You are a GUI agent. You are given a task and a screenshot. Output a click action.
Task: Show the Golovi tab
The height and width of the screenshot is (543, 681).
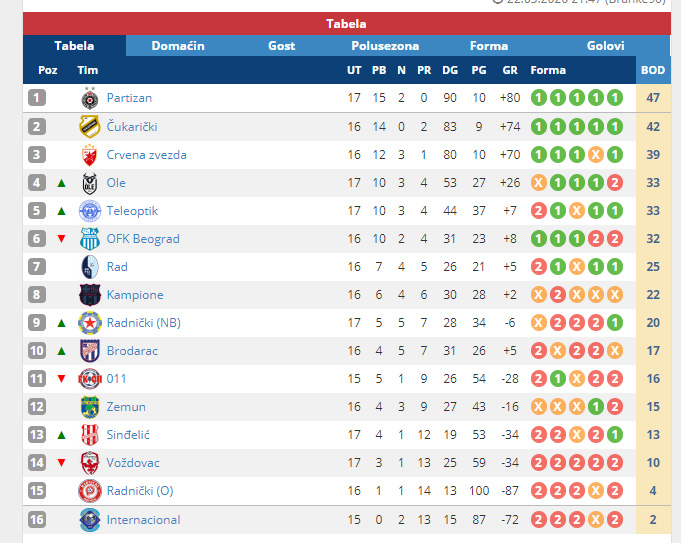click(605, 46)
